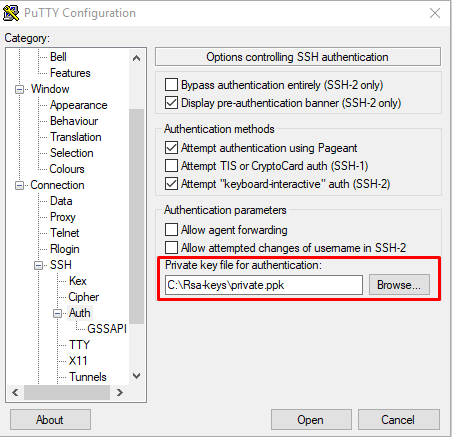This screenshot has height=437, width=452.
Task: Click the PuTTY icon in title bar
Action: click(11, 13)
